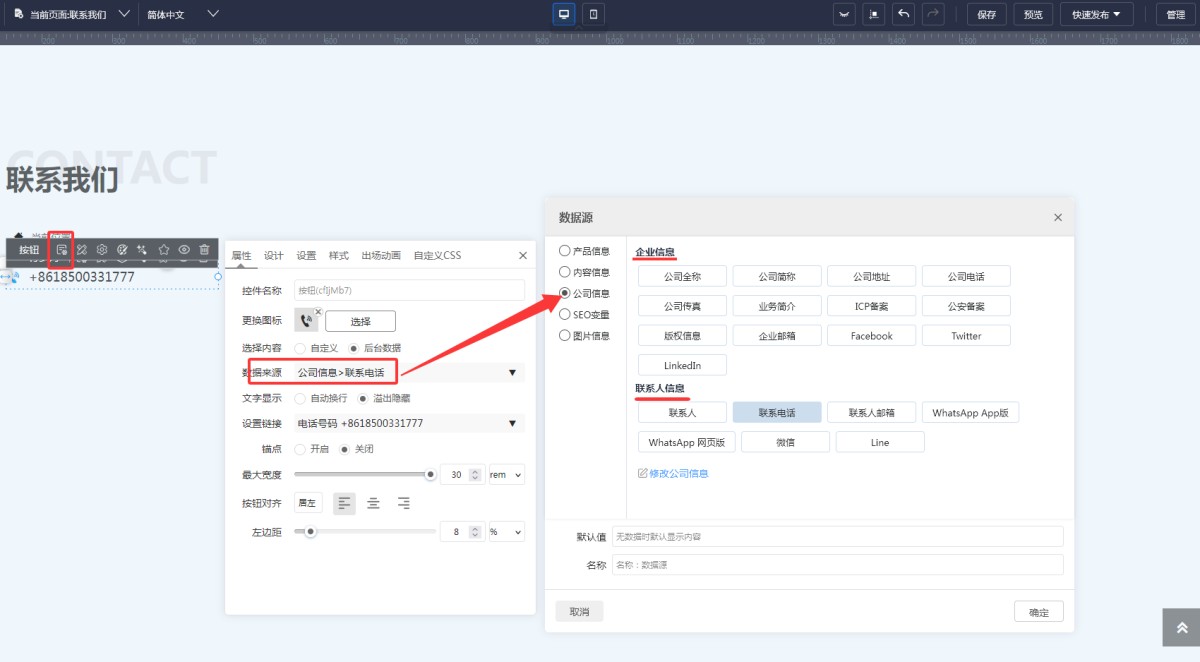Close the 数据源 dialog

click(x=1058, y=217)
